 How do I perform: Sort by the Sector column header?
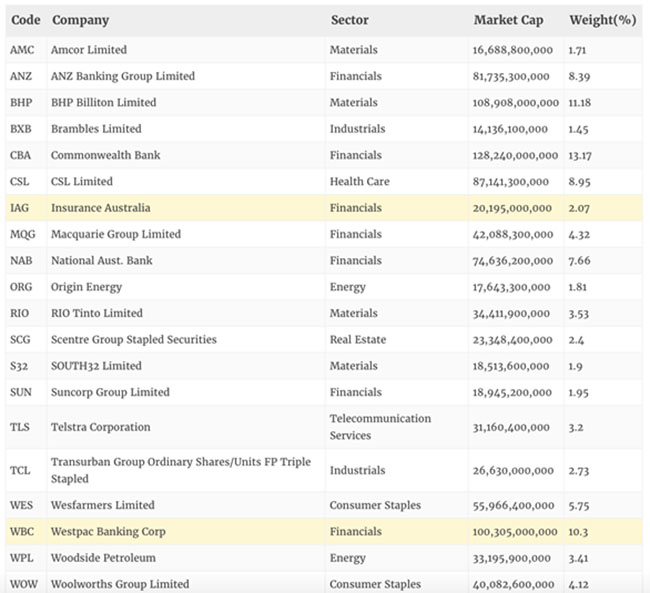pyautogui.click(x=350, y=20)
